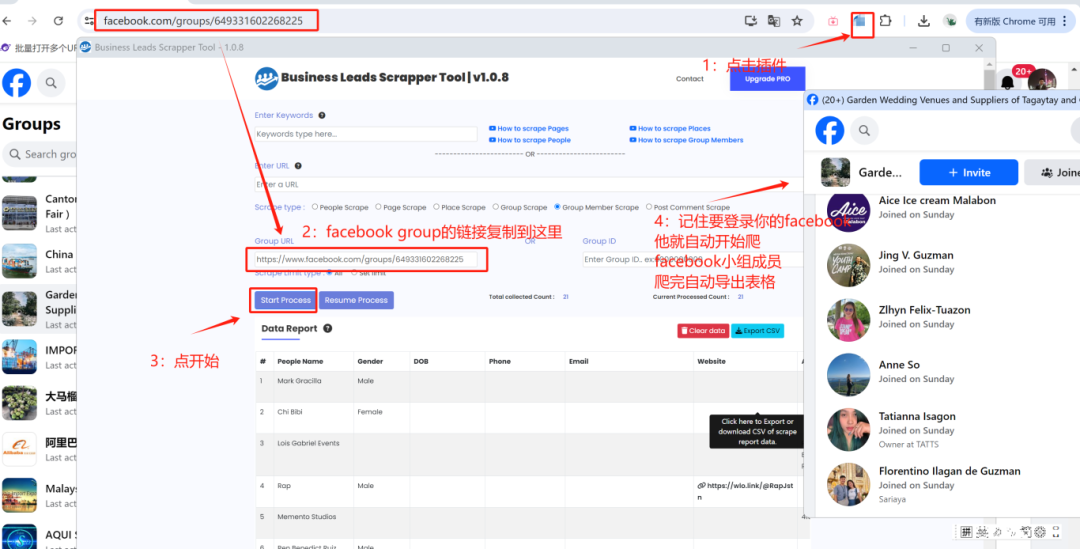Click search icon beside left Facebook logo
Screen dimensions: 1080x549
click(51, 83)
